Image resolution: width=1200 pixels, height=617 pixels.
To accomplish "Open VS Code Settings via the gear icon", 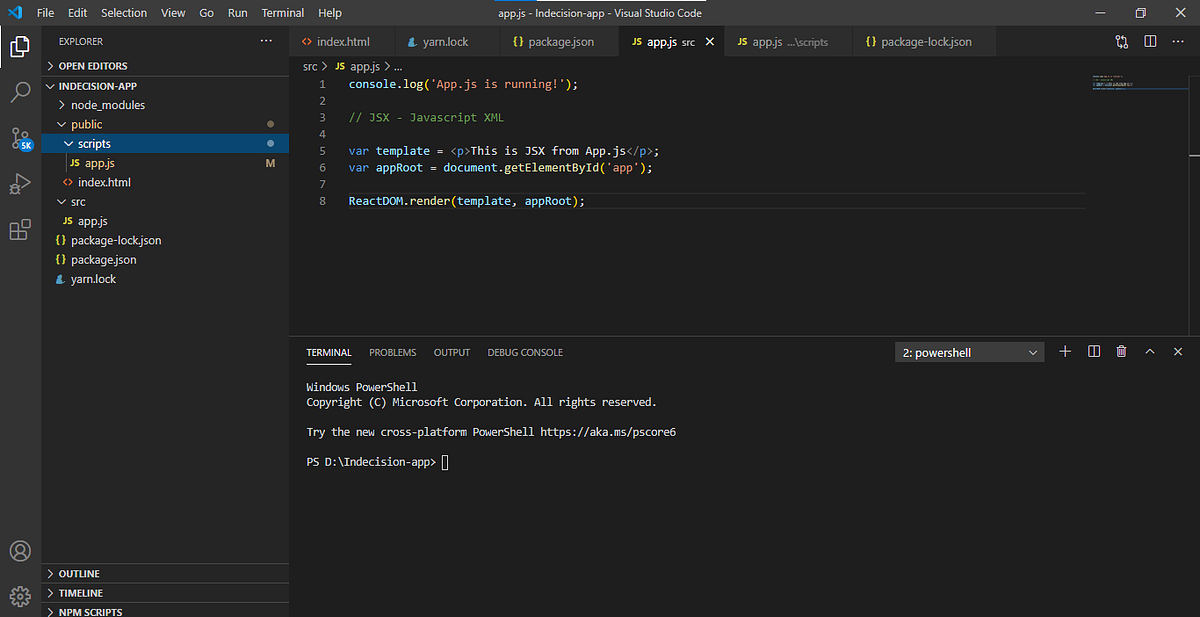I will [21, 593].
